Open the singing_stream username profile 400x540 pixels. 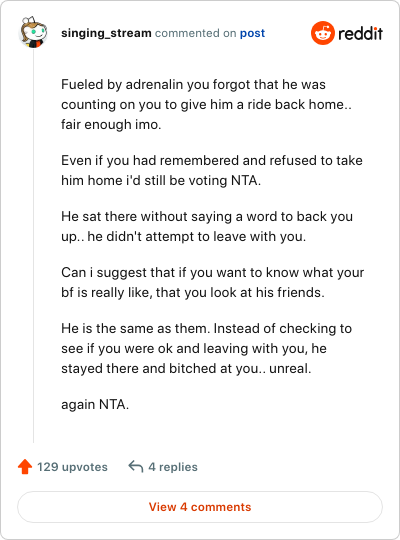pos(106,33)
